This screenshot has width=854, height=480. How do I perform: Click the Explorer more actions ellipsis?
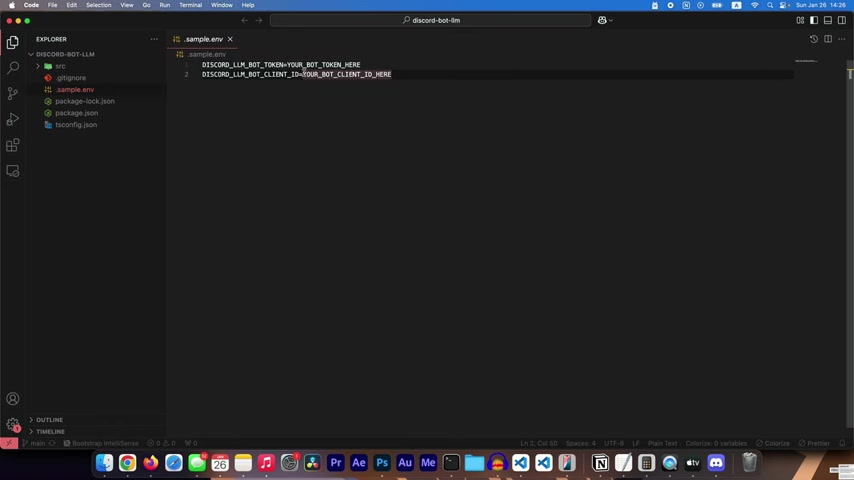154,39
